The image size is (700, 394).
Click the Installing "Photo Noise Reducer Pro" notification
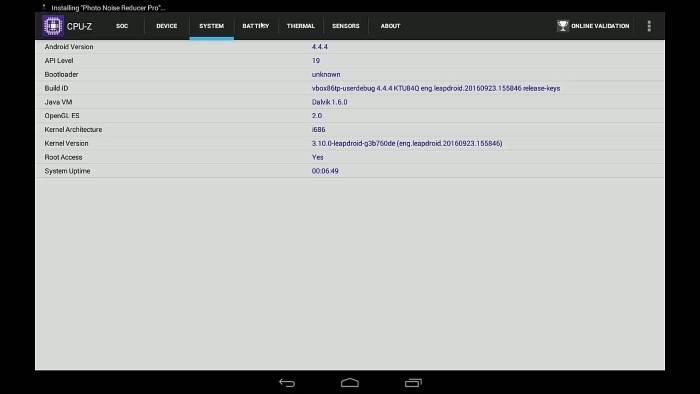108,8
